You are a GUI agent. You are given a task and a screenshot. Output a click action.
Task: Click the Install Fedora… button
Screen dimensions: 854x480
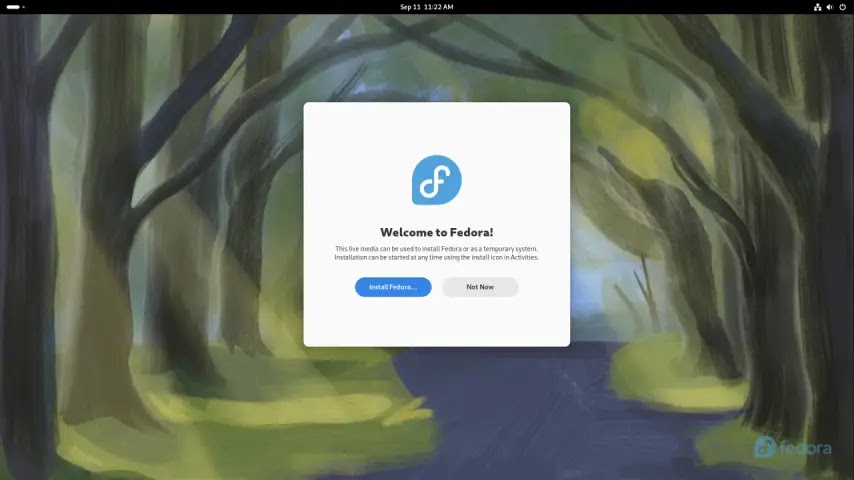pyautogui.click(x=393, y=287)
